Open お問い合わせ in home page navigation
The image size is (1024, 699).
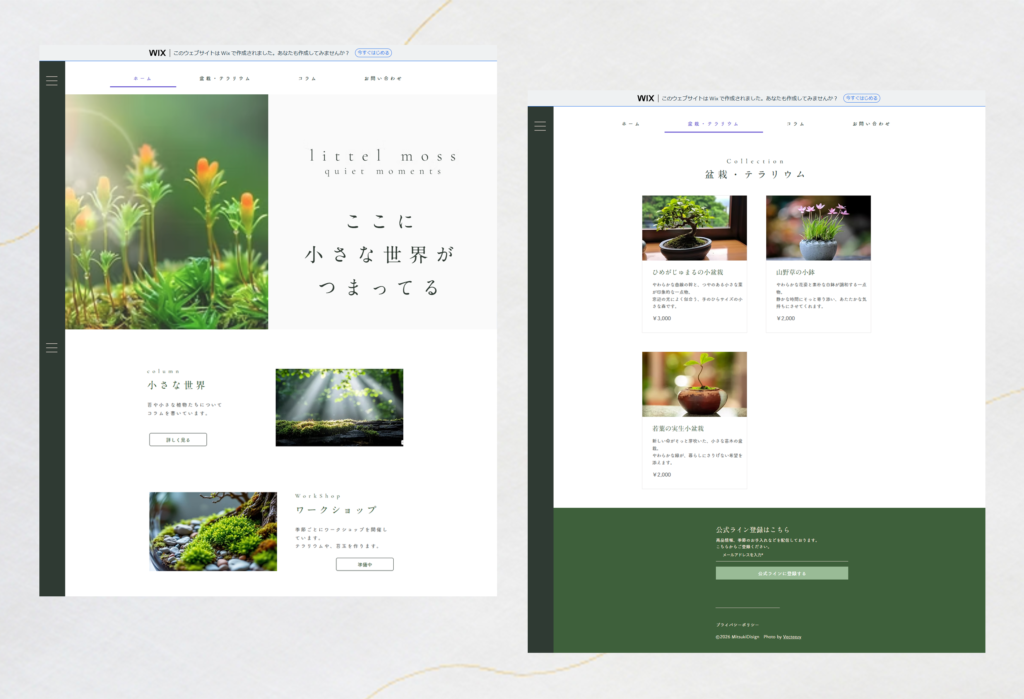[x=382, y=78]
